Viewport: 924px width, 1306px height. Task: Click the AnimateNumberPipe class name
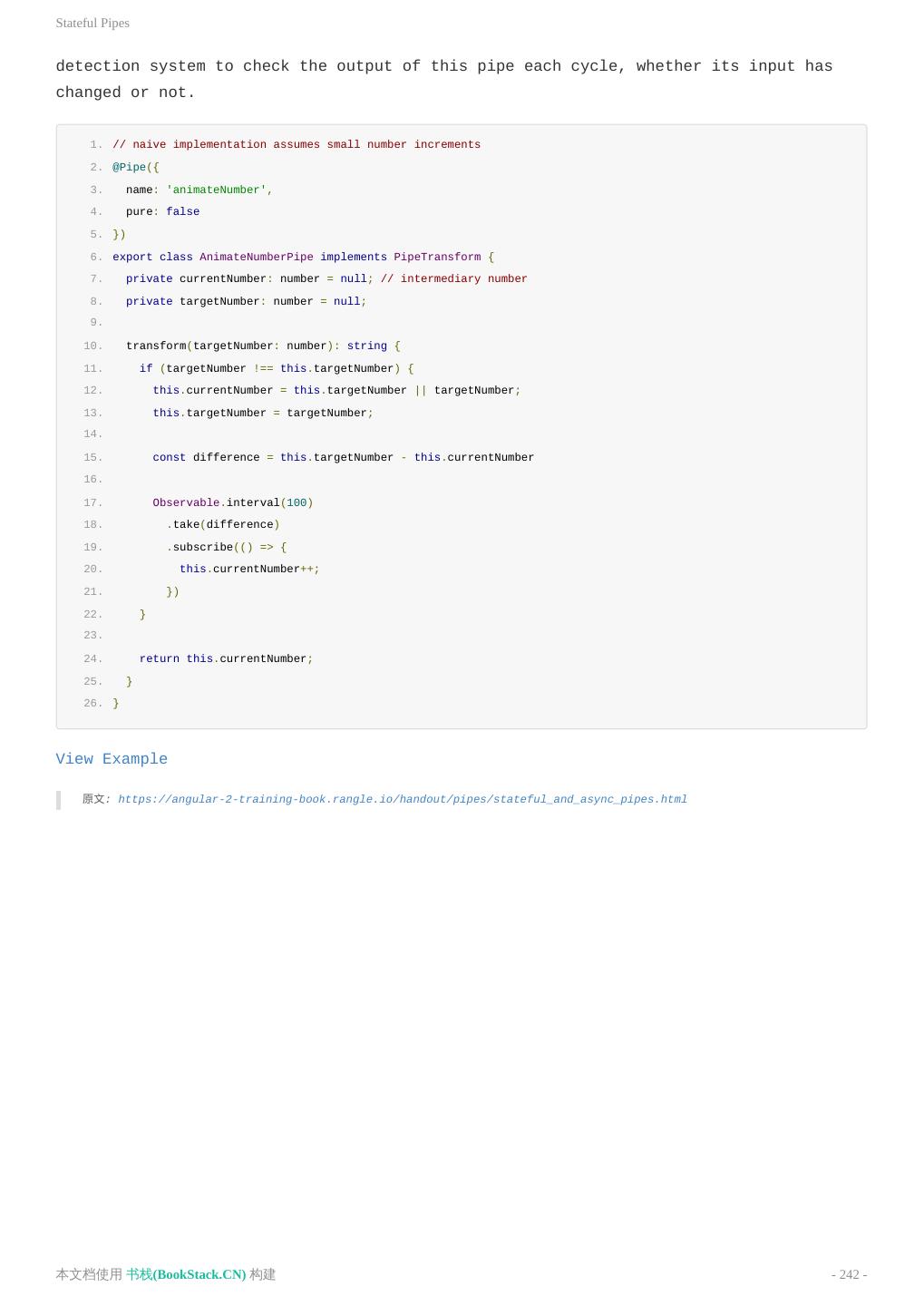click(x=257, y=257)
